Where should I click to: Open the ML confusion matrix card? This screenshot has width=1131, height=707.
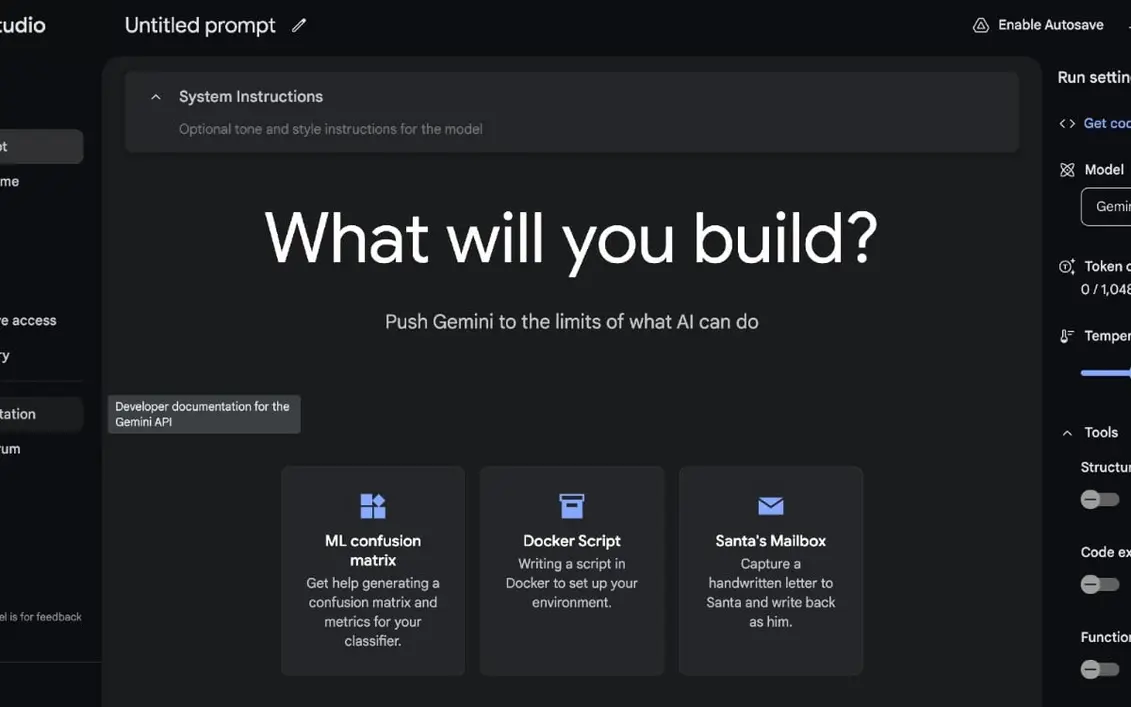pyautogui.click(x=373, y=571)
